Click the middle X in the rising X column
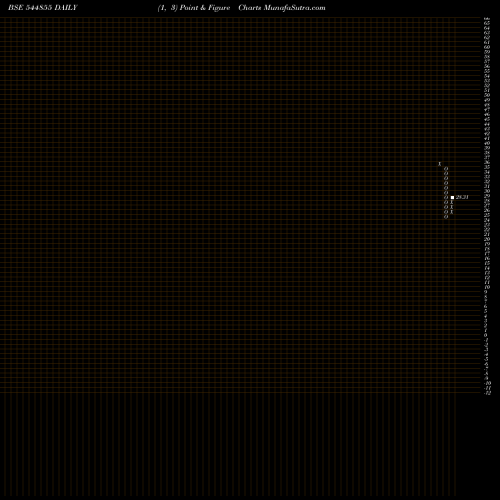 (451, 207)
